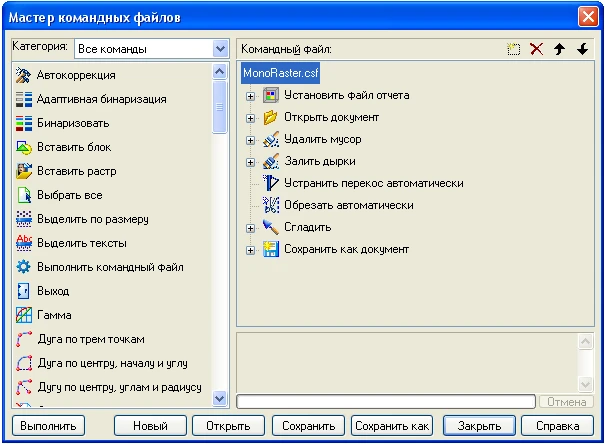Click the progress bar next to Отмена
Screen dimensions: 605x444
tap(386, 402)
